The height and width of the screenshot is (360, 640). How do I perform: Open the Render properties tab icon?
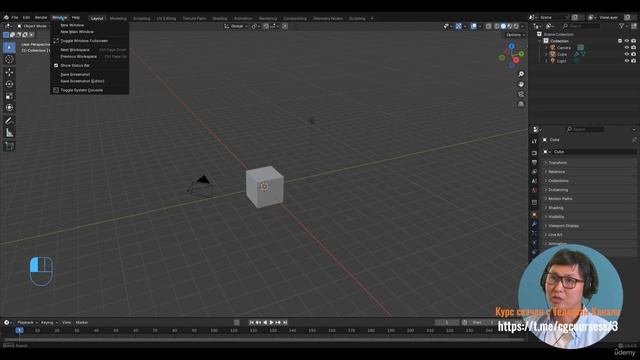click(534, 153)
